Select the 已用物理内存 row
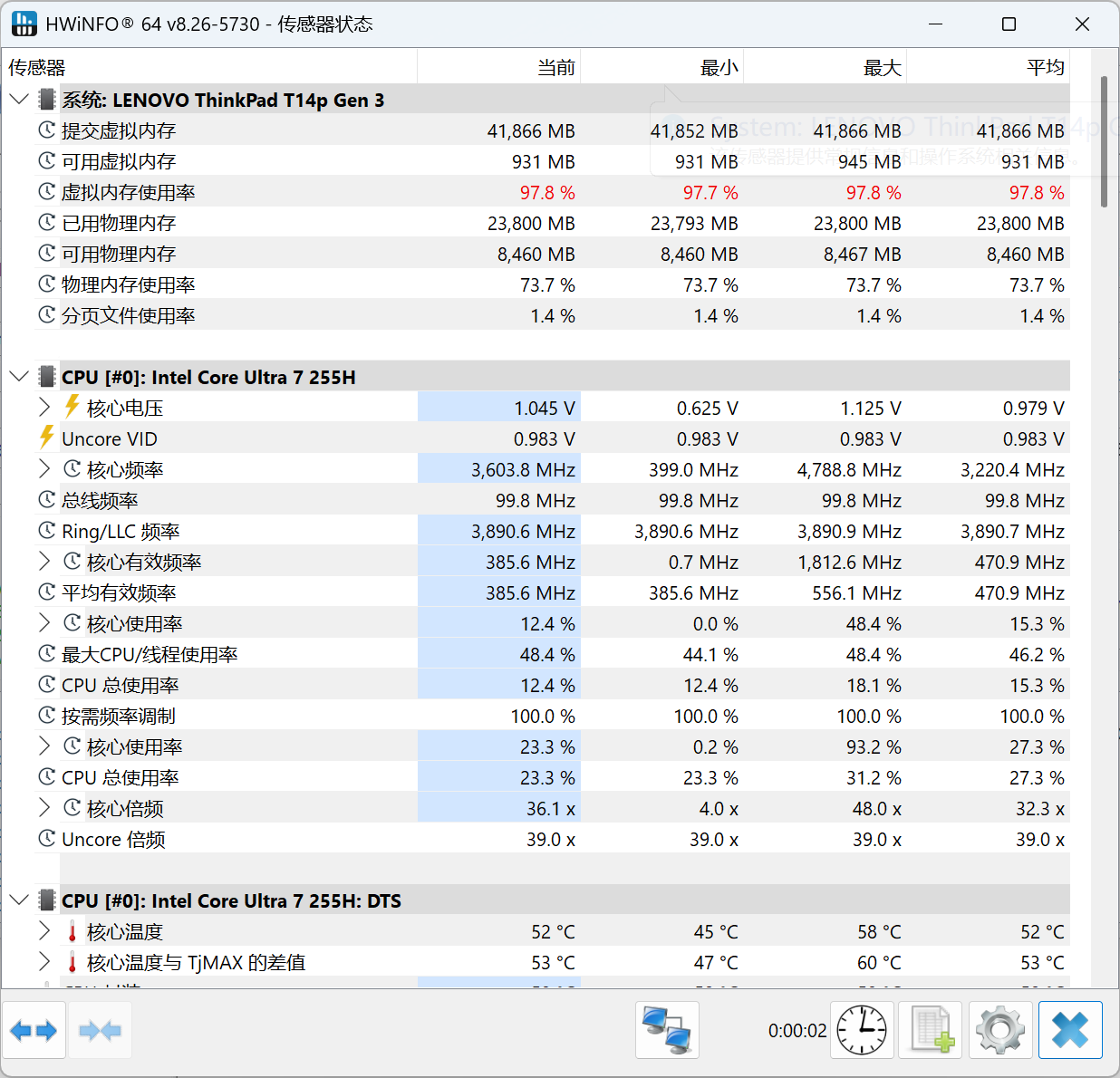 [x=553, y=223]
